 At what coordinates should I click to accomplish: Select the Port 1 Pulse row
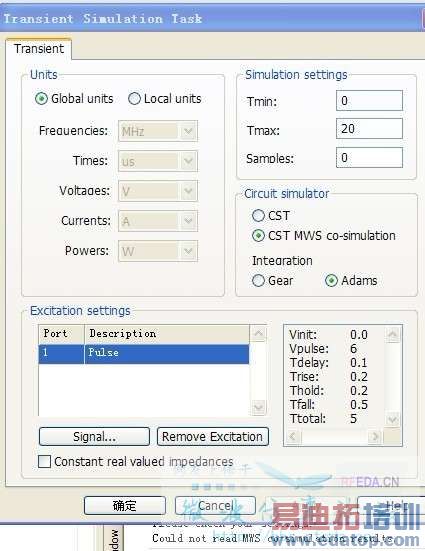[x=143, y=353]
